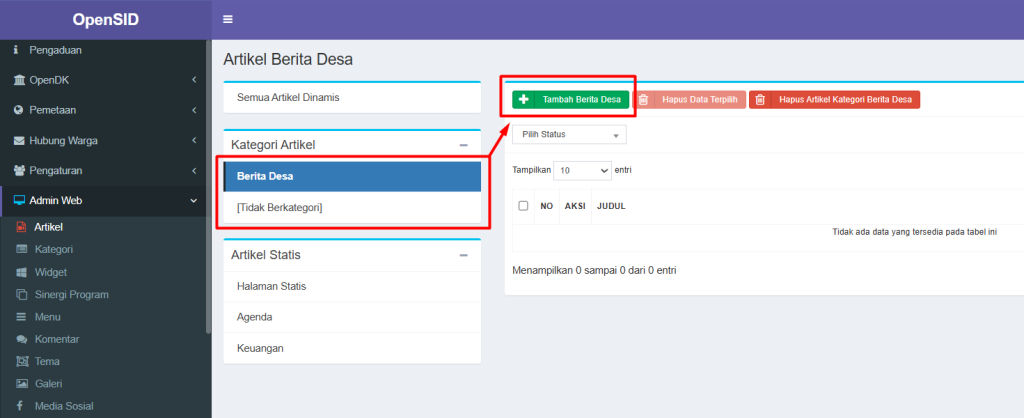This screenshot has height=418, width=1024.
Task: Select Semua Artikel Dinamis
Action: click(x=352, y=98)
